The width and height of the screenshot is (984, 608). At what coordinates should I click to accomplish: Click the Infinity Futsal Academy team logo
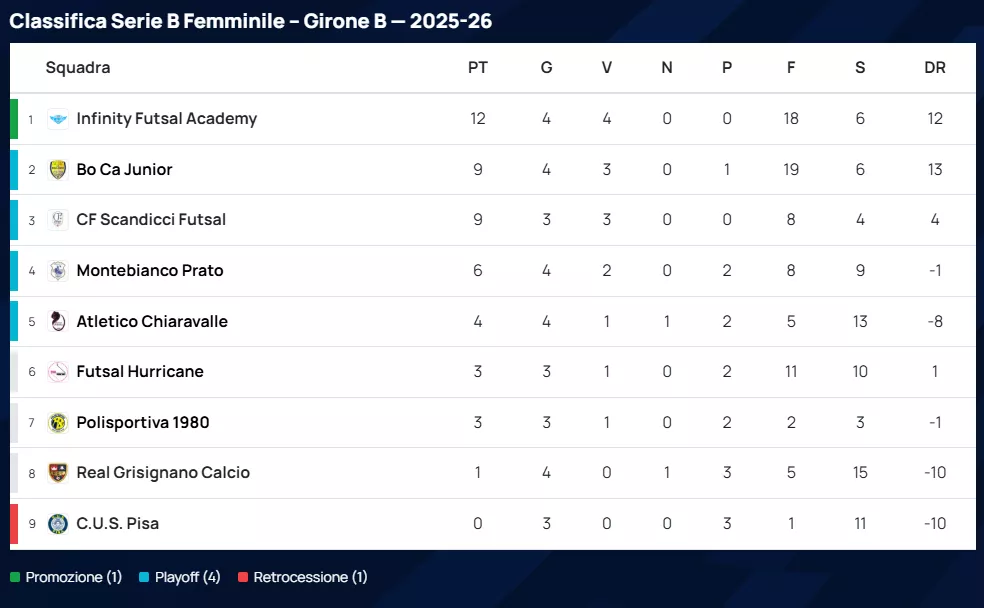[x=58, y=119]
